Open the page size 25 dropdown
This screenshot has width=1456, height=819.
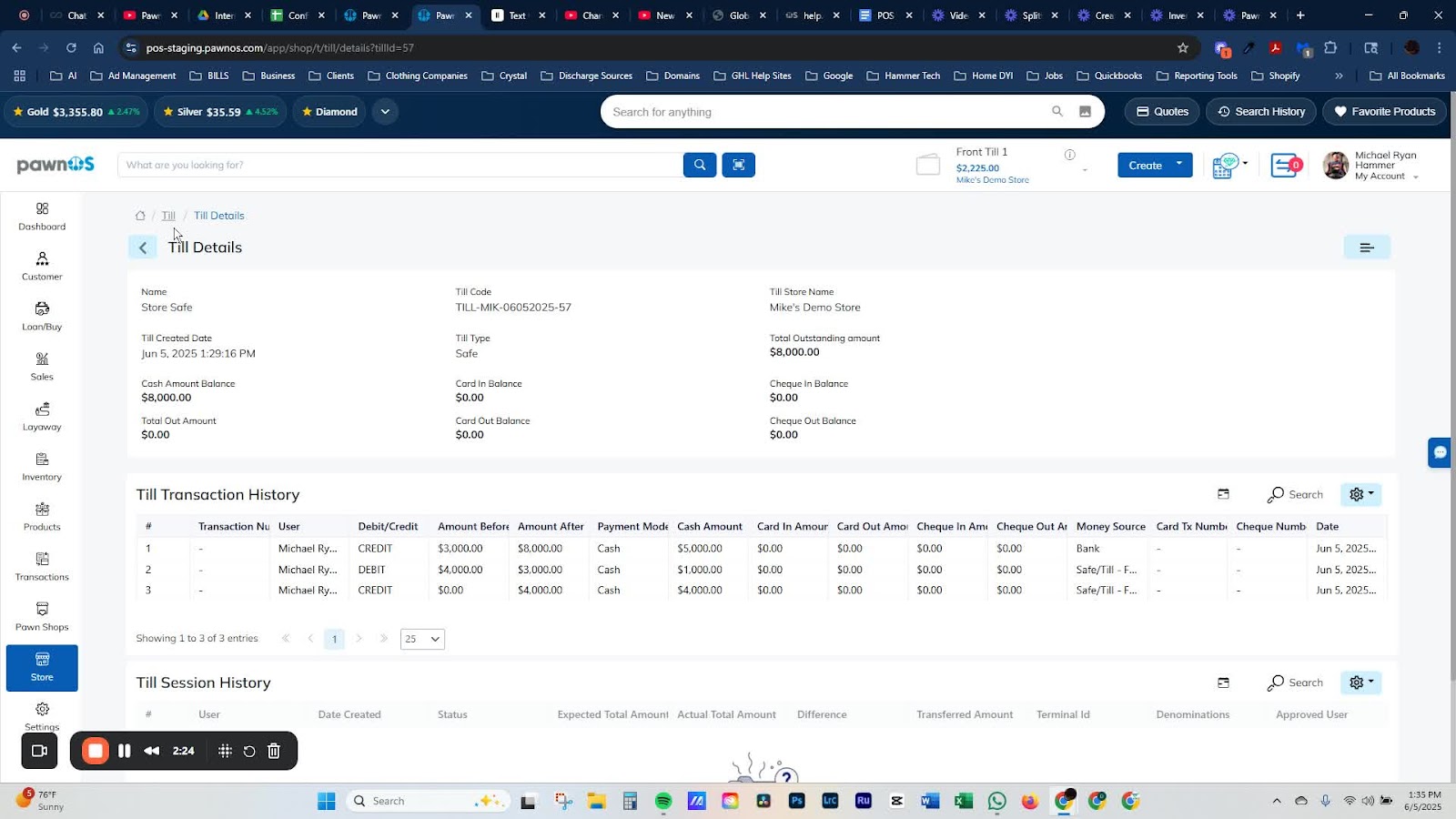(422, 639)
